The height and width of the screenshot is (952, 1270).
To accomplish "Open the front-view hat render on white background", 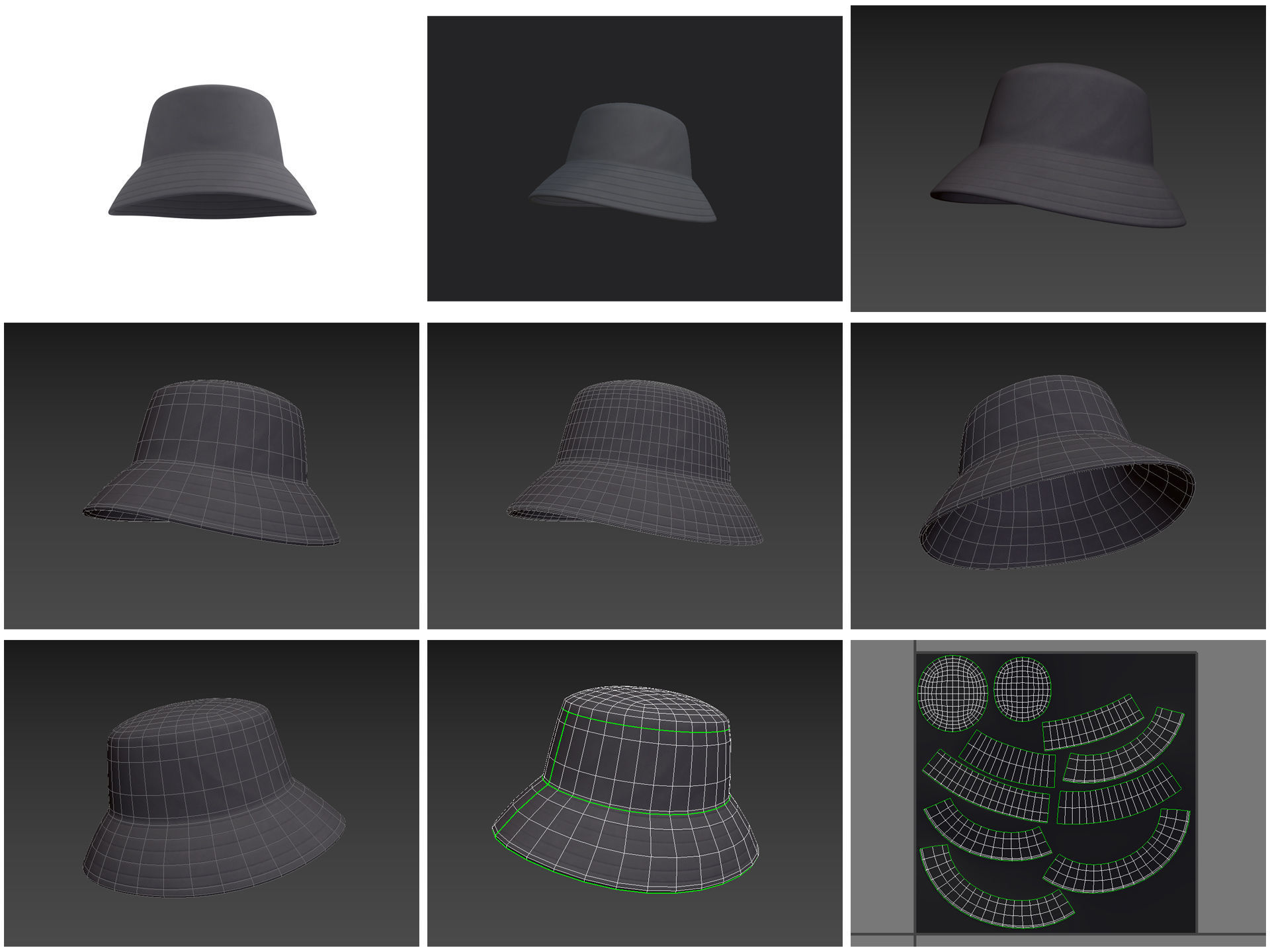I will [212, 159].
